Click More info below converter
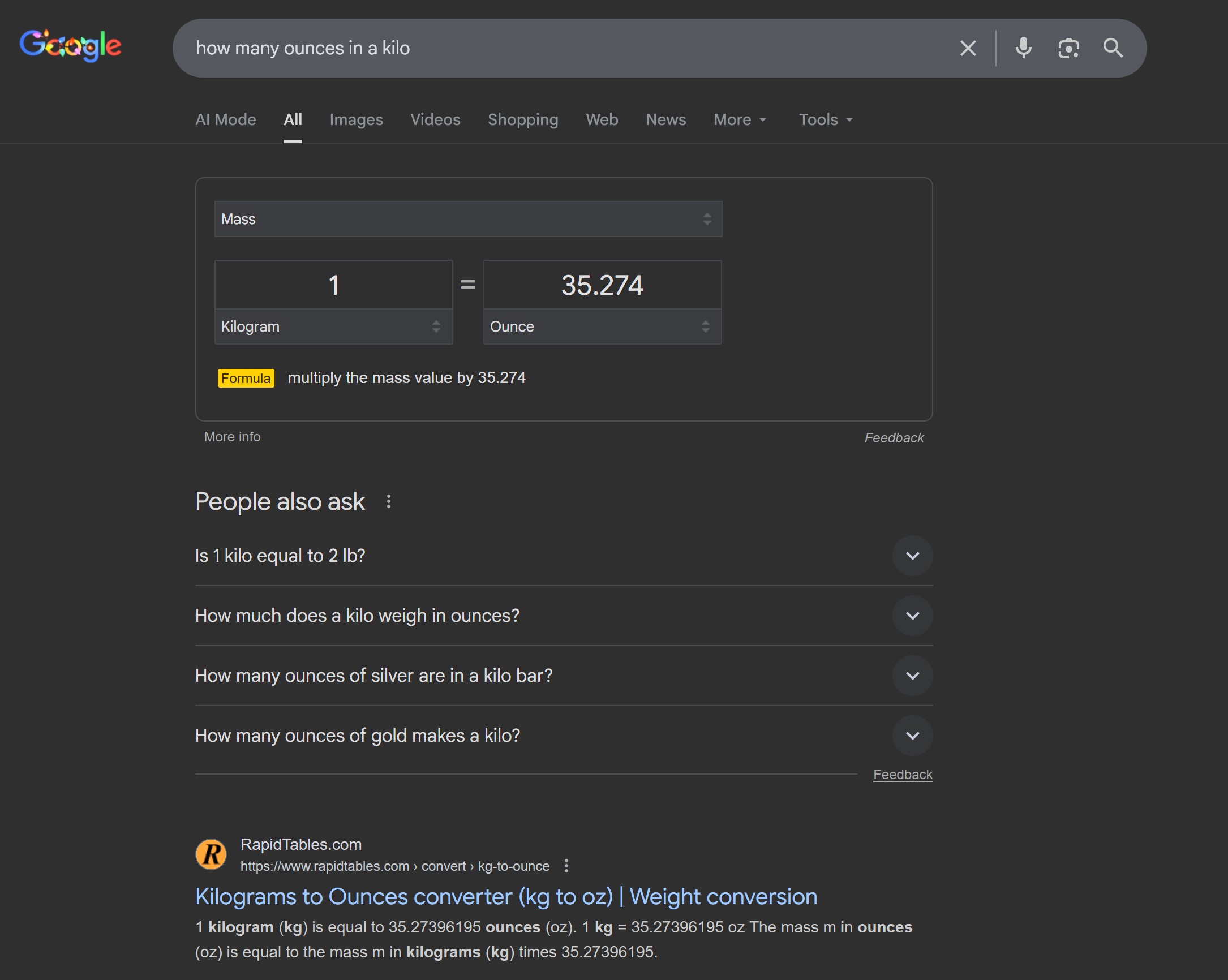Image resolution: width=1228 pixels, height=980 pixels. (x=232, y=437)
